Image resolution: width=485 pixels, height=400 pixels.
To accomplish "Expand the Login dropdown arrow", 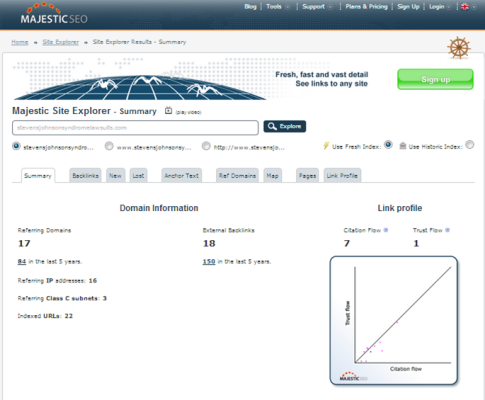I will [x=448, y=7].
